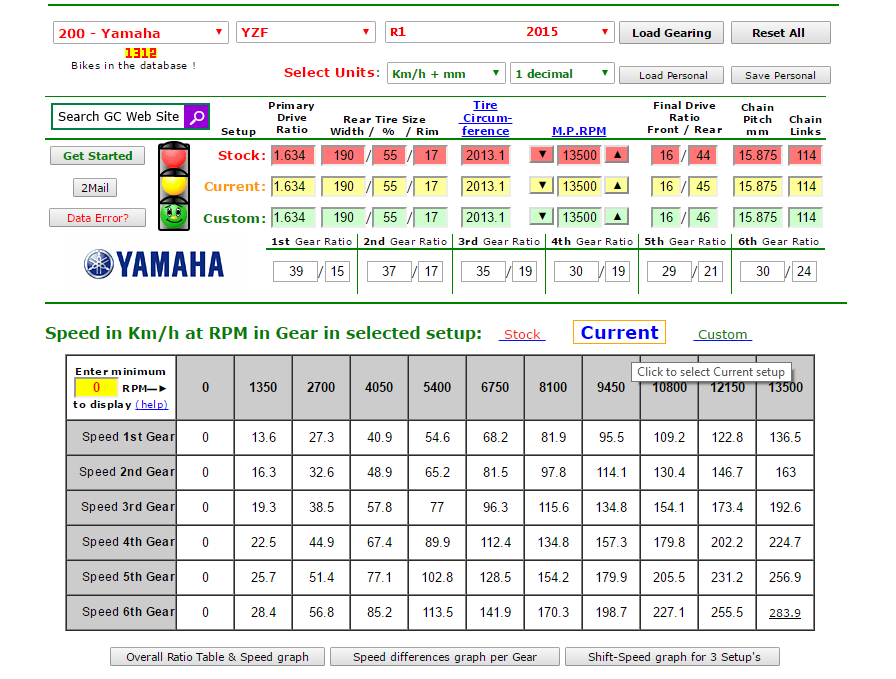
Task: Open the YZF model family dropdown
Action: [305, 33]
